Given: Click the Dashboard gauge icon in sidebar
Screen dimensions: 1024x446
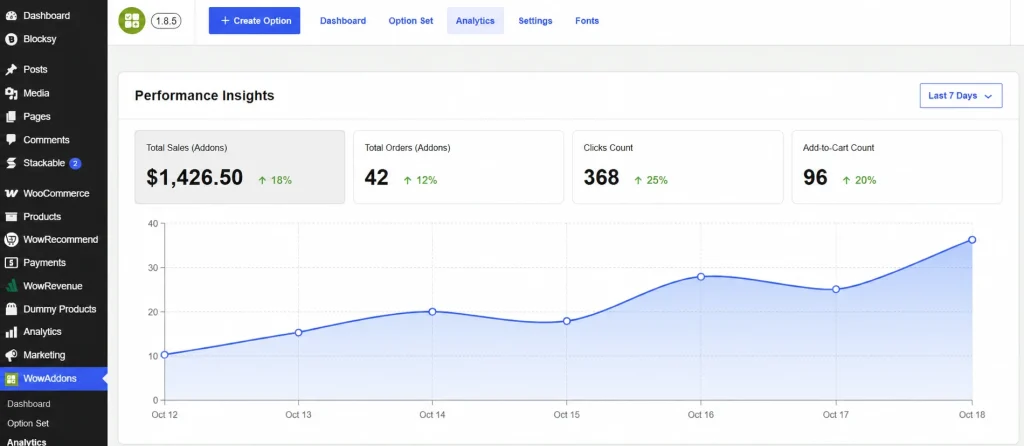Looking at the screenshot, I should coord(11,16).
